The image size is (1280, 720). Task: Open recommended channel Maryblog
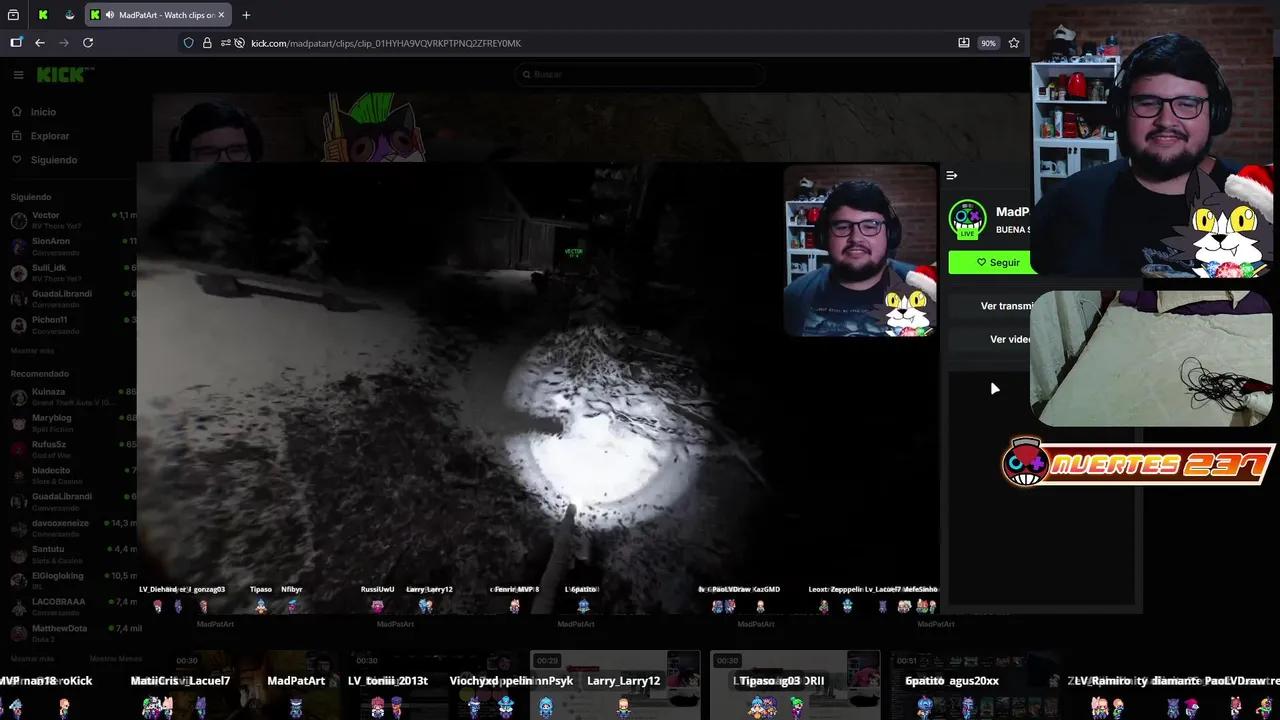click(x=73, y=422)
